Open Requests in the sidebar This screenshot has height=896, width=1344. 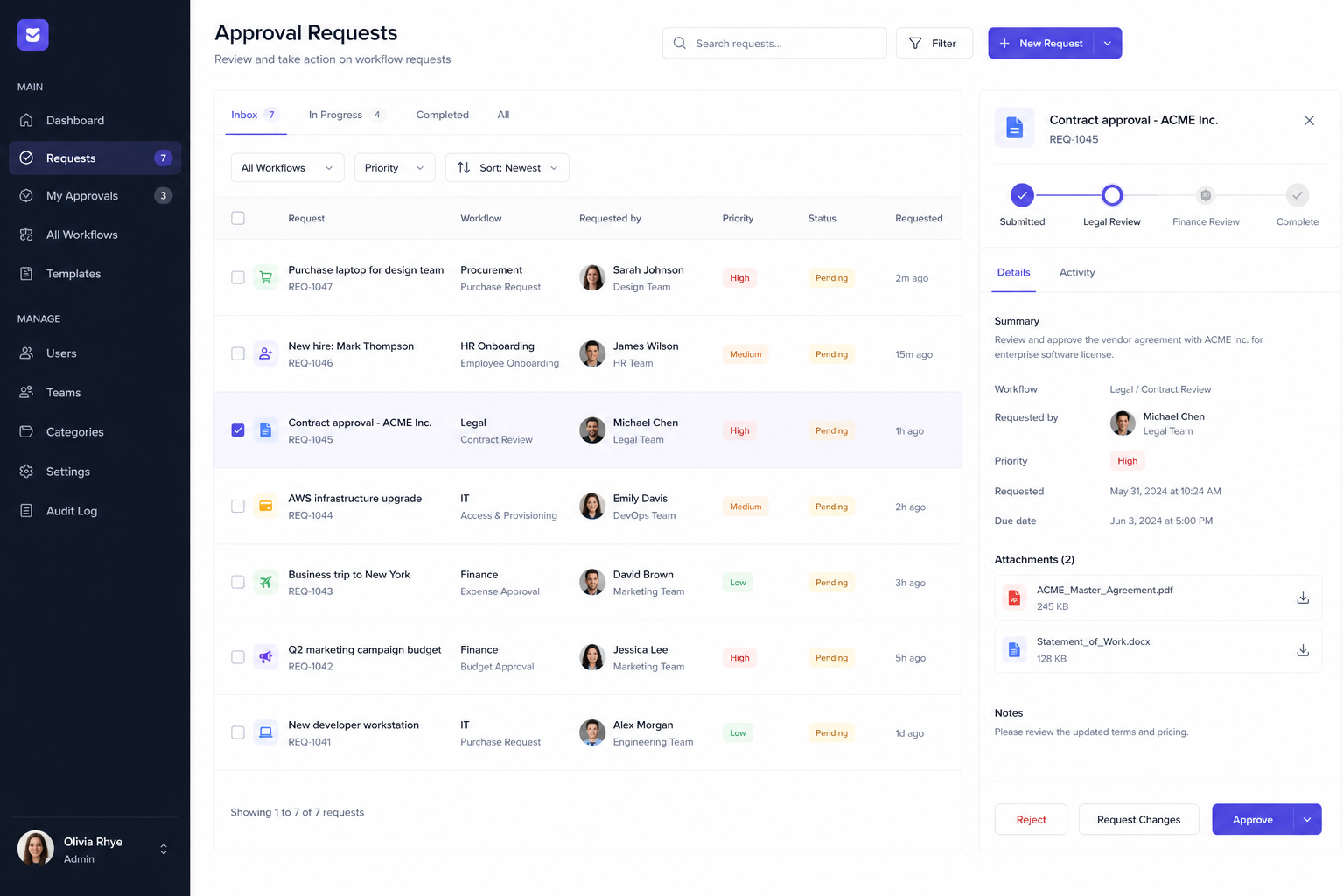pyautogui.click(x=95, y=158)
